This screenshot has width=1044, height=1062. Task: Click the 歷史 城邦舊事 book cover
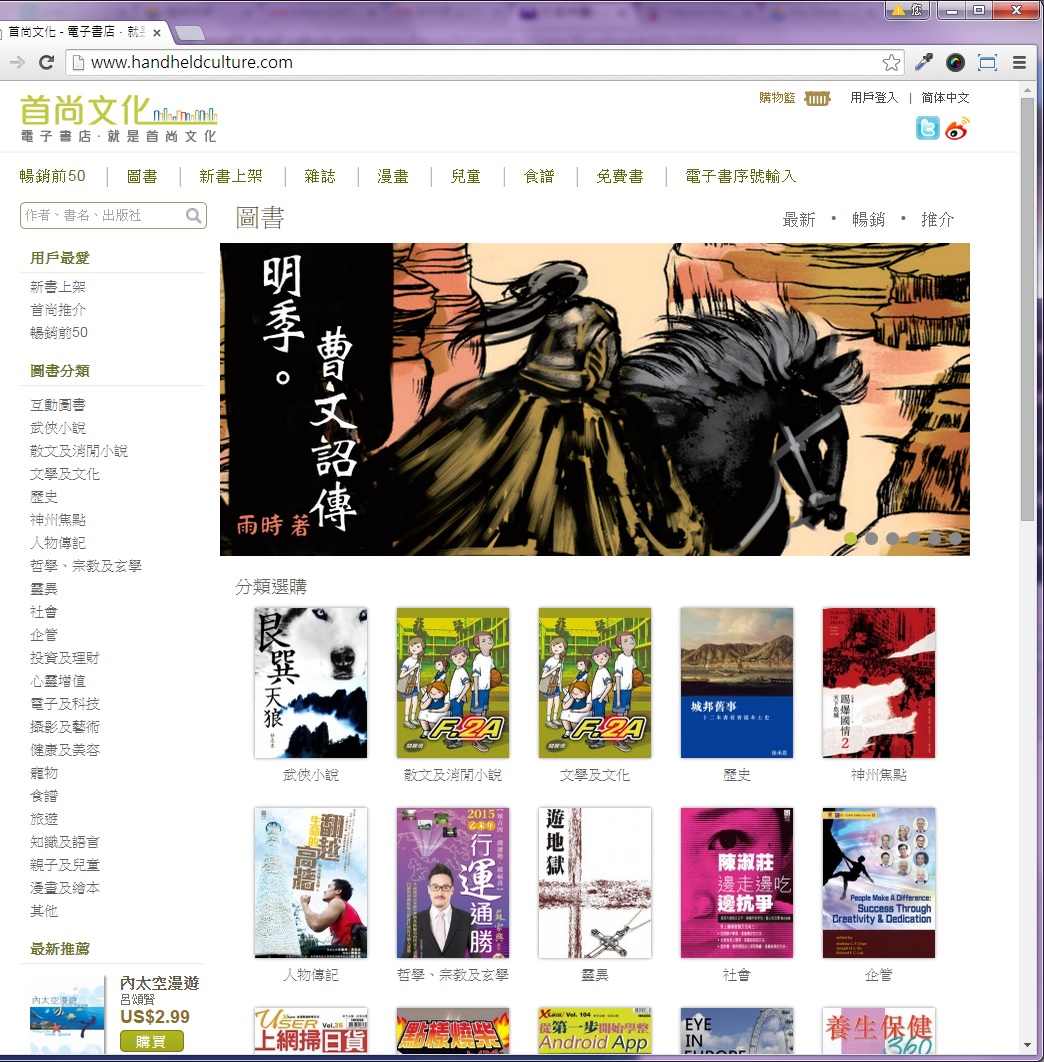click(x=736, y=683)
